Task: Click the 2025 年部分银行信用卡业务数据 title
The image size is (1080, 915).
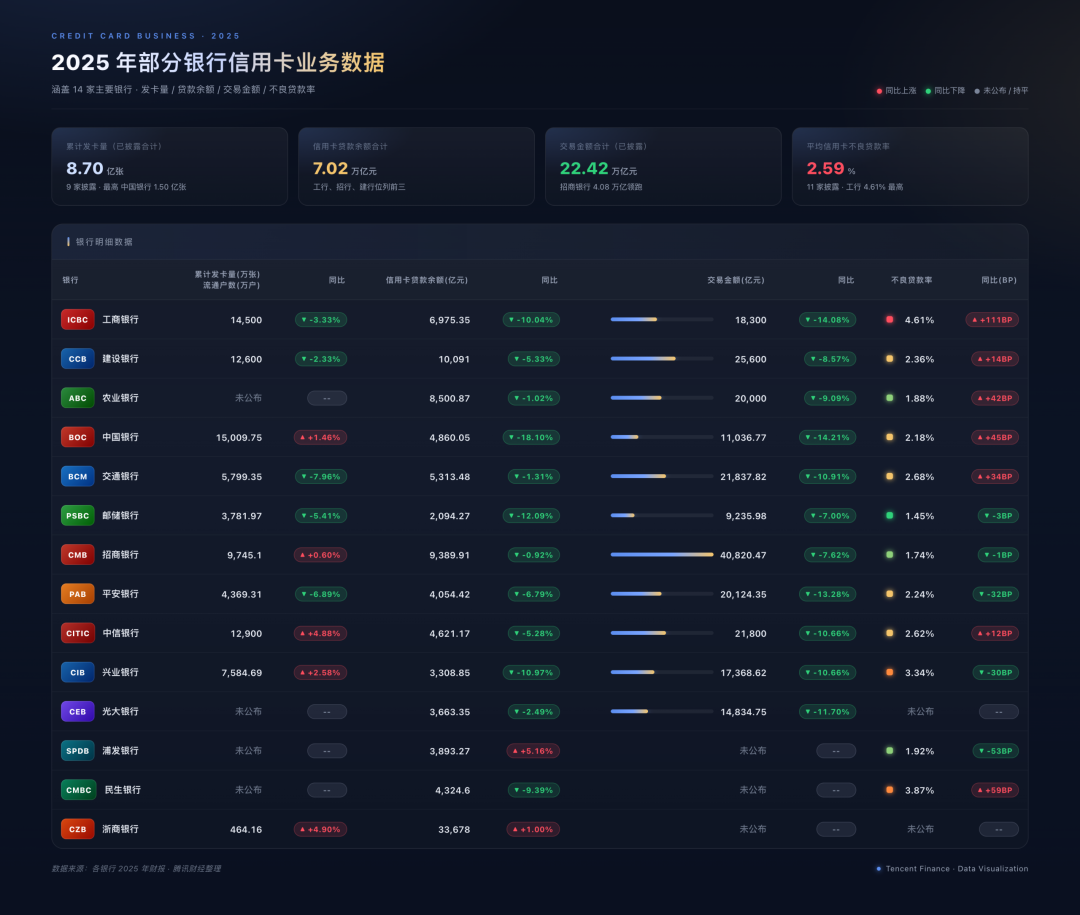Action: 218,63
